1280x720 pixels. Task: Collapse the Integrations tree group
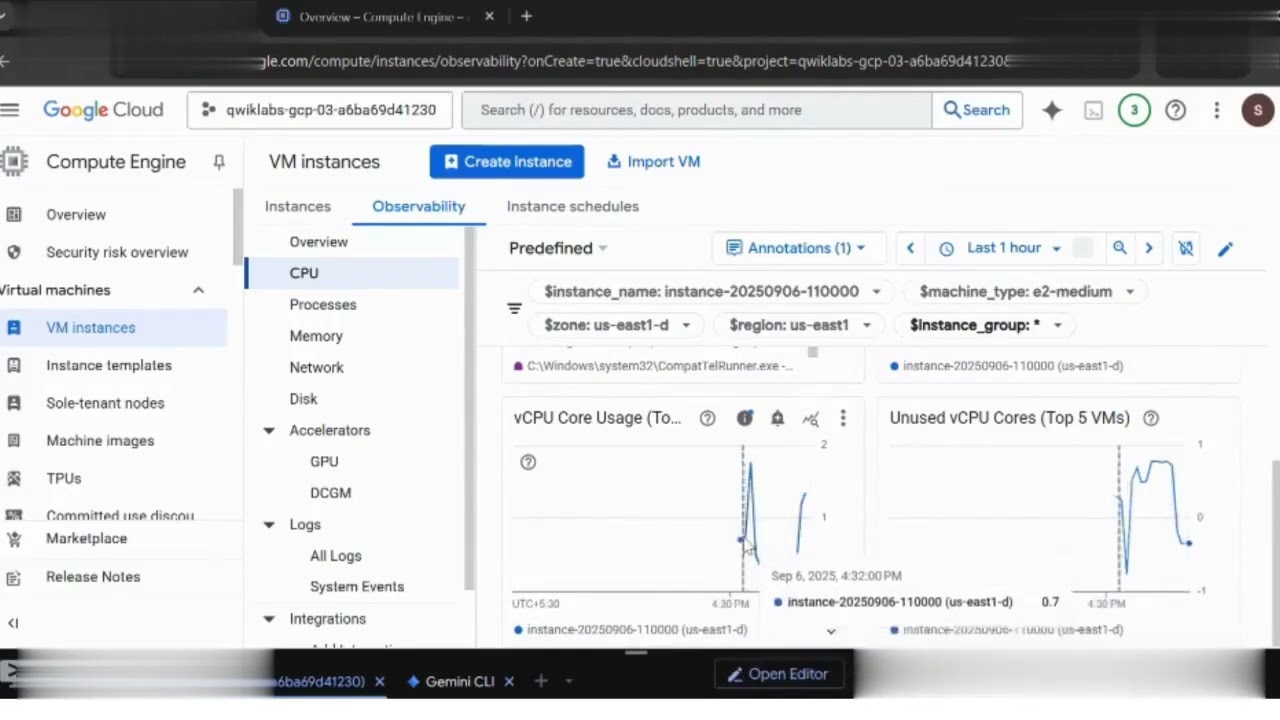(x=268, y=619)
